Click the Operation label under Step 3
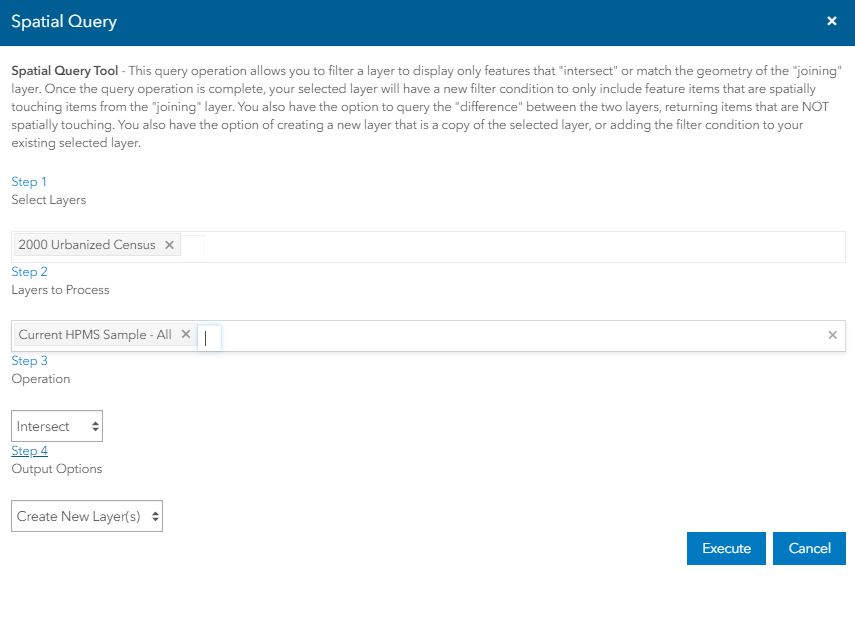Viewport: 855px width, 621px height. 41,379
